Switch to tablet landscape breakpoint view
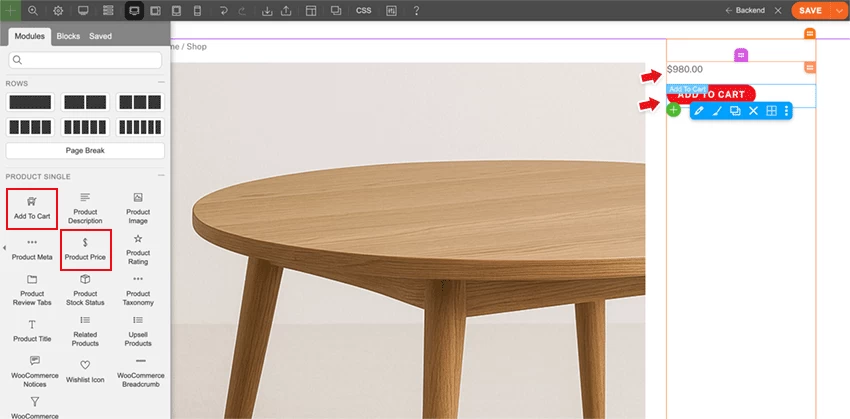Viewport: 850px width, 419px height. [x=156, y=10]
